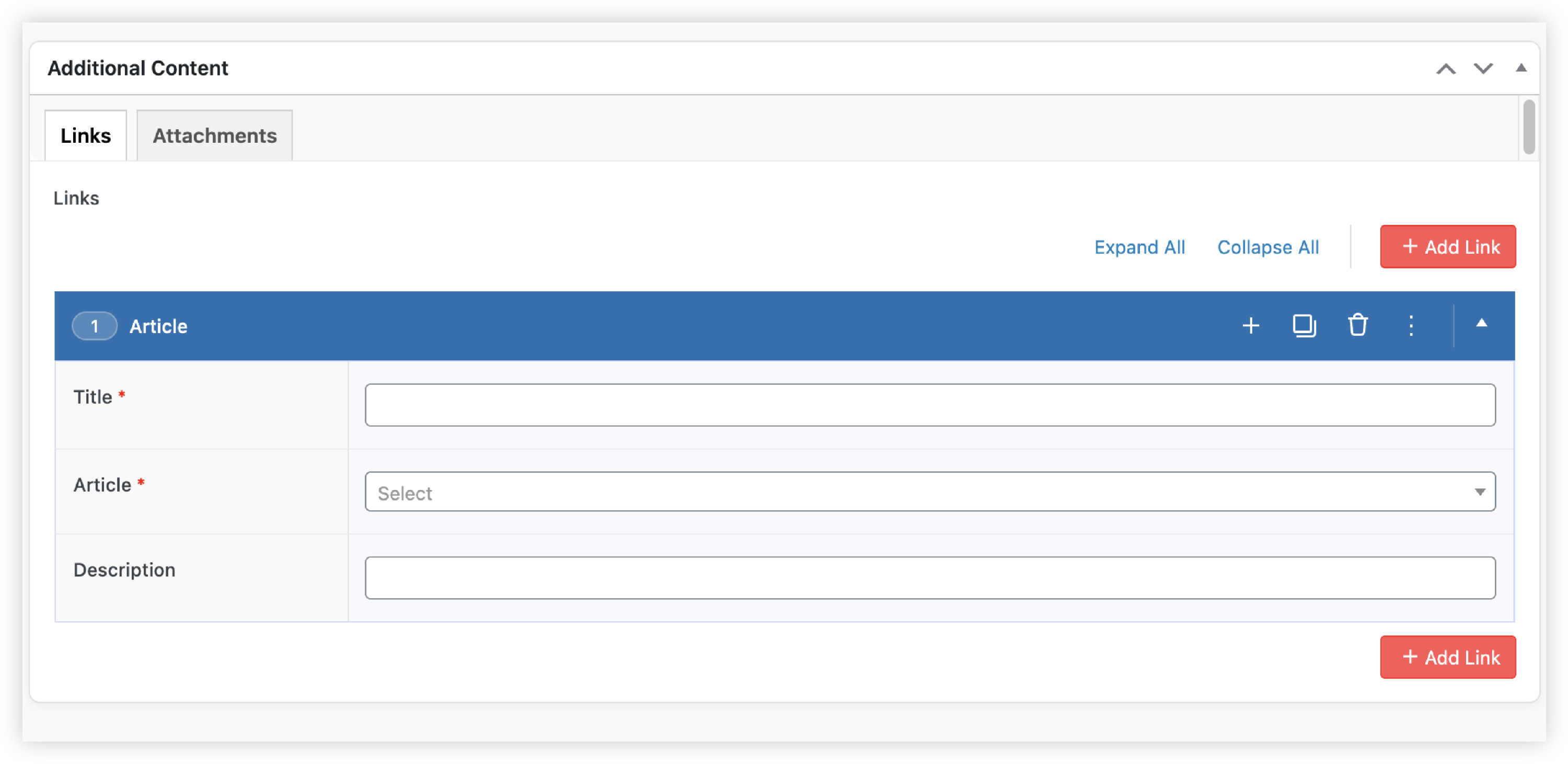Open the Article Select dropdown

point(913,492)
